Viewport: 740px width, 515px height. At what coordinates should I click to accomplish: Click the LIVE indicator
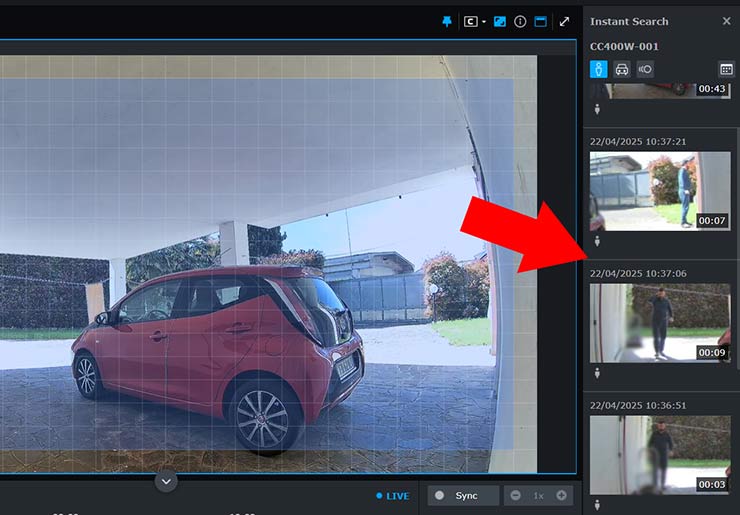[393, 496]
